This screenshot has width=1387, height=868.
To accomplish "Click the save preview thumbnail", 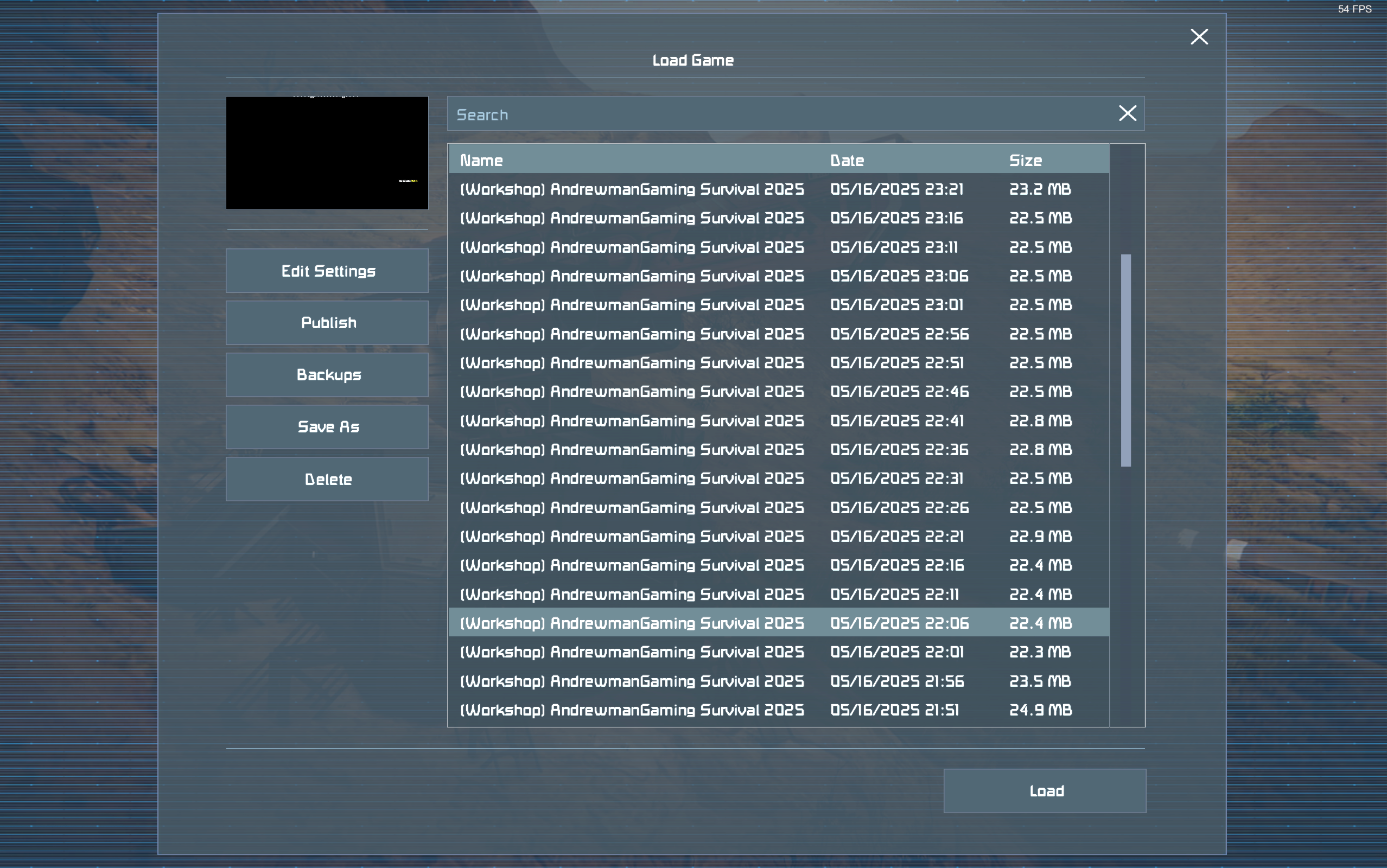I will coord(327,152).
